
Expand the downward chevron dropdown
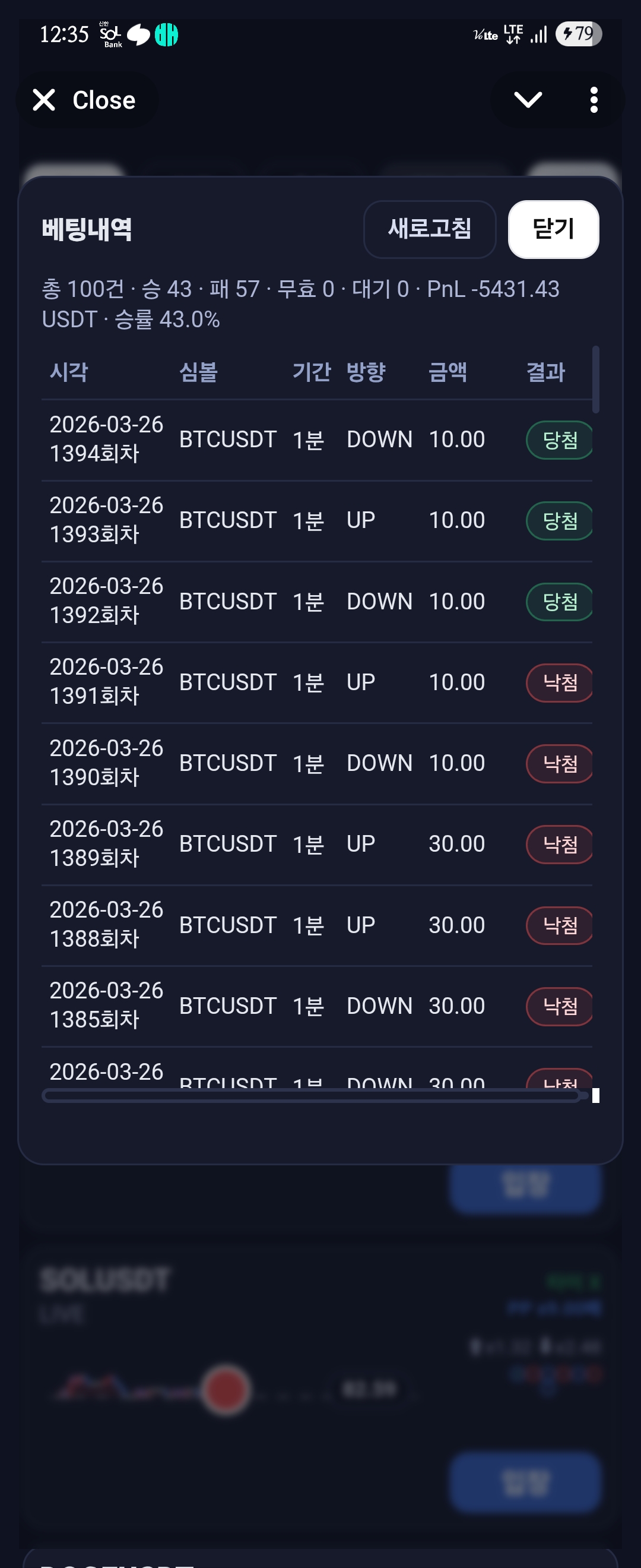pyautogui.click(x=527, y=100)
